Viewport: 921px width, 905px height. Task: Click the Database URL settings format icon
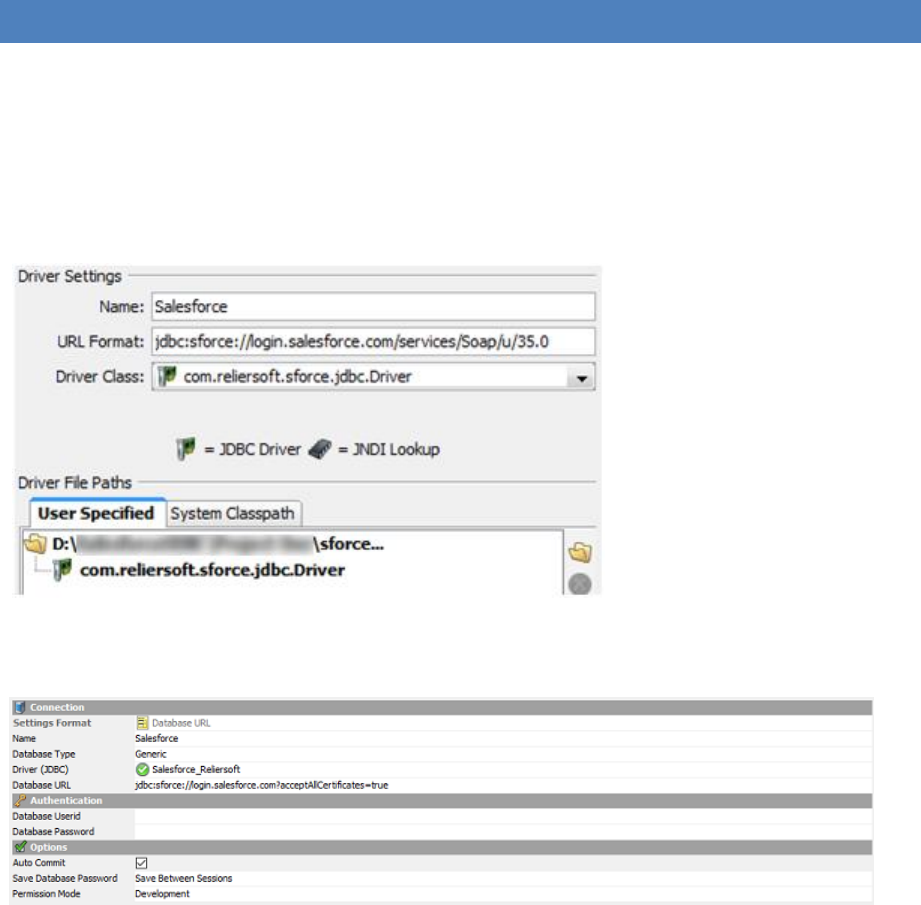coord(142,723)
